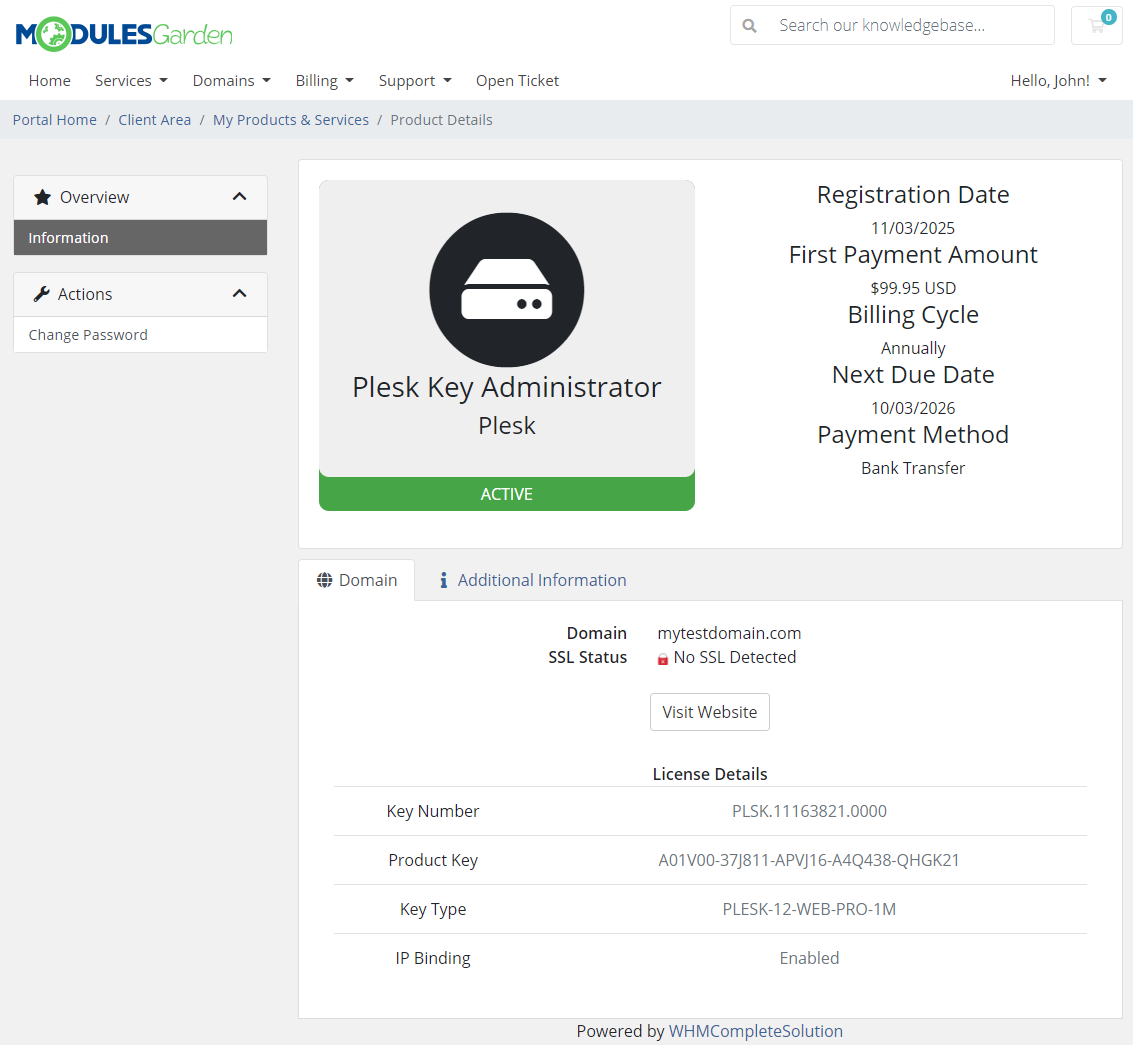Click the Plesk server product icon
This screenshot has height=1045, width=1133.
(506, 288)
